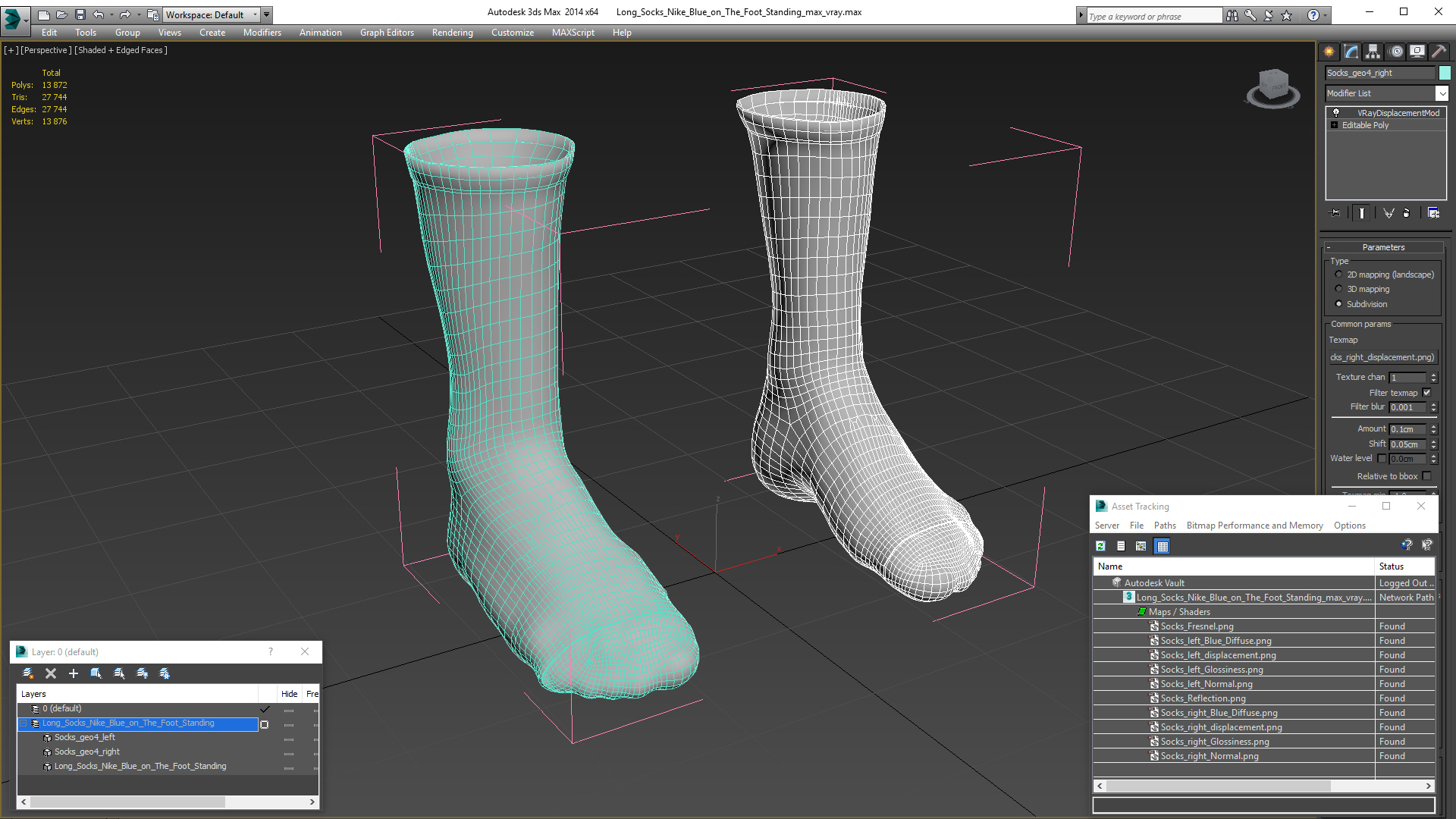
Task: Select 2D mapping (landscape) radio button
Action: point(1338,275)
